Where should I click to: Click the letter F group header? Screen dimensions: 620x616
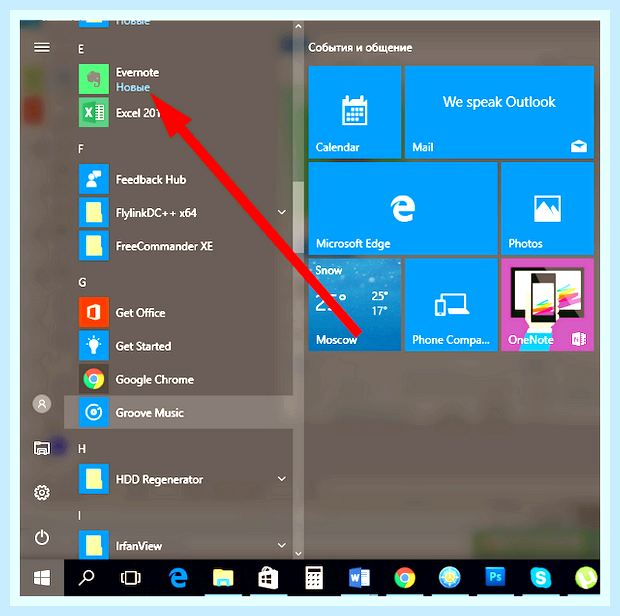(x=81, y=149)
